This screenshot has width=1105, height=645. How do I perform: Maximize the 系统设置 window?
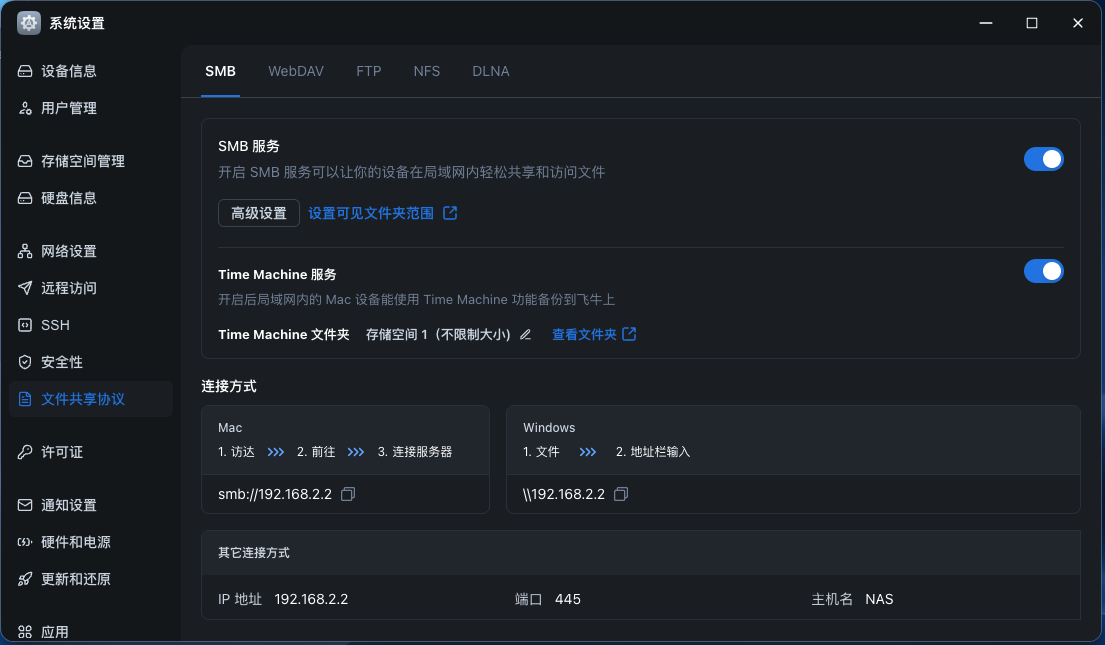[1032, 23]
